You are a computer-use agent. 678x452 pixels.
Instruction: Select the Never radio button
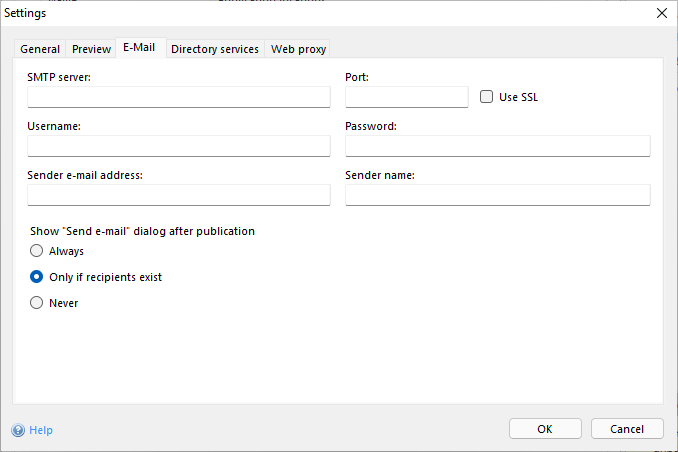[x=37, y=303]
